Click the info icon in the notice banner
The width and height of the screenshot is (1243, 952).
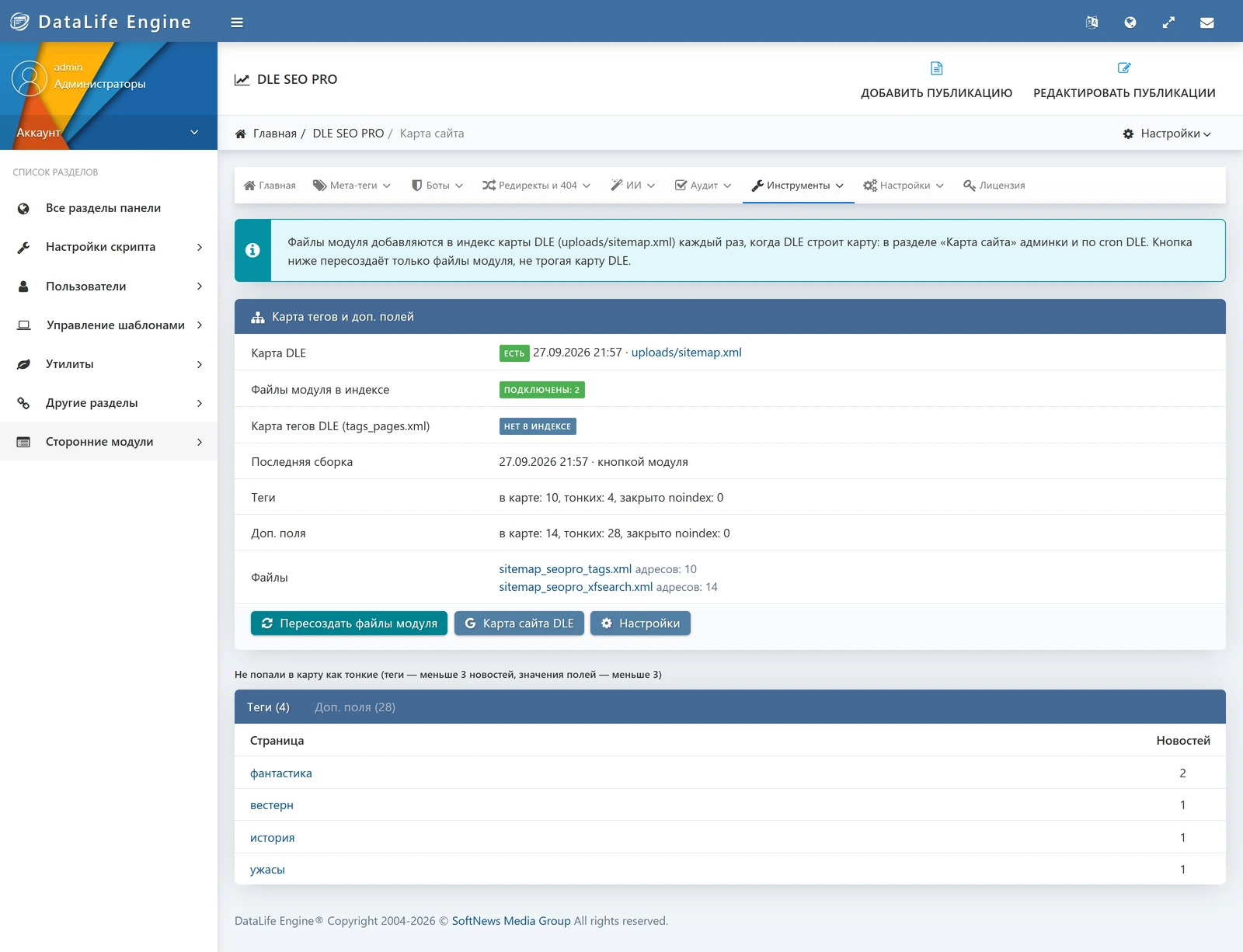pyautogui.click(x=252, y=250)
